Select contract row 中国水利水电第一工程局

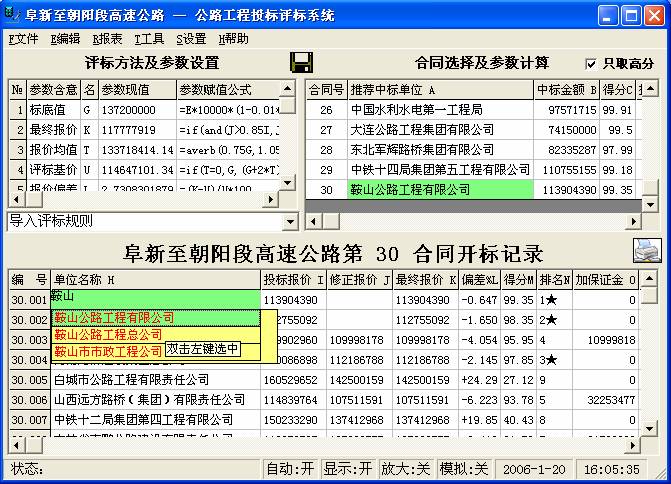(474, 110)
